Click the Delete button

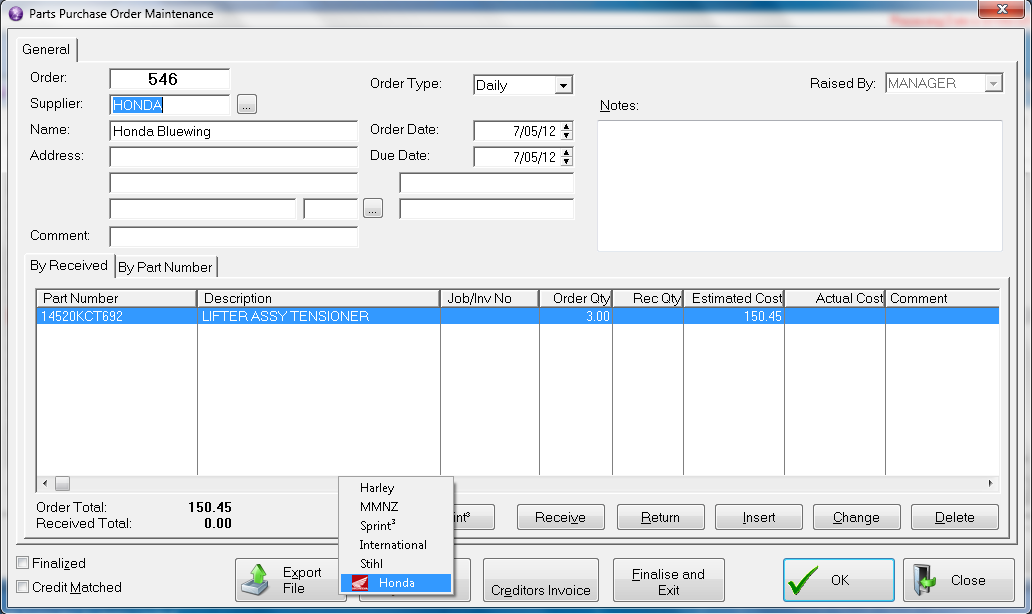(x=954, y=517)
